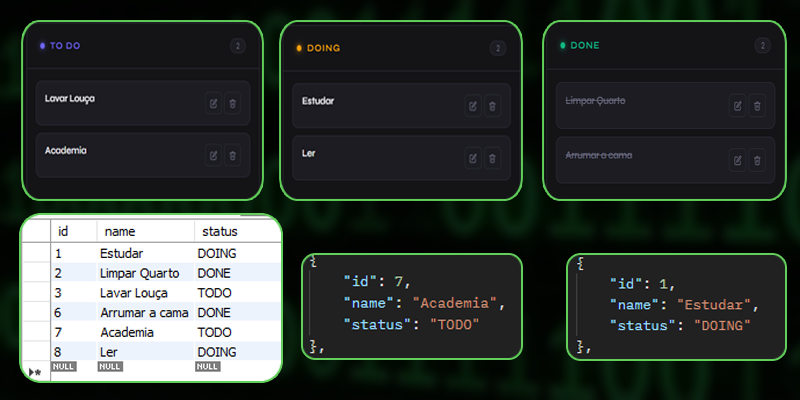800x400 pixels.
Task: Open the struck-through Limpar Quarto card
Action: click(665, 105)
